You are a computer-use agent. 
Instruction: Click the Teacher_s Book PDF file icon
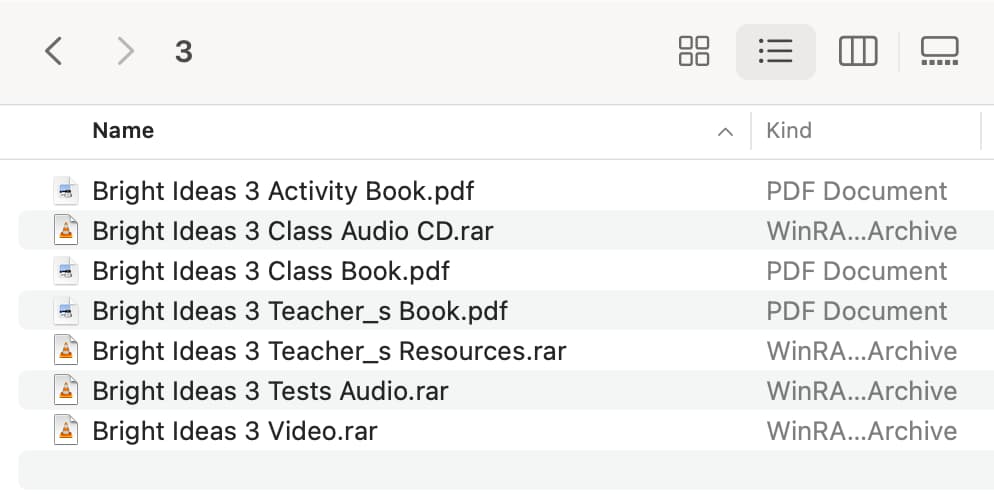66,311
